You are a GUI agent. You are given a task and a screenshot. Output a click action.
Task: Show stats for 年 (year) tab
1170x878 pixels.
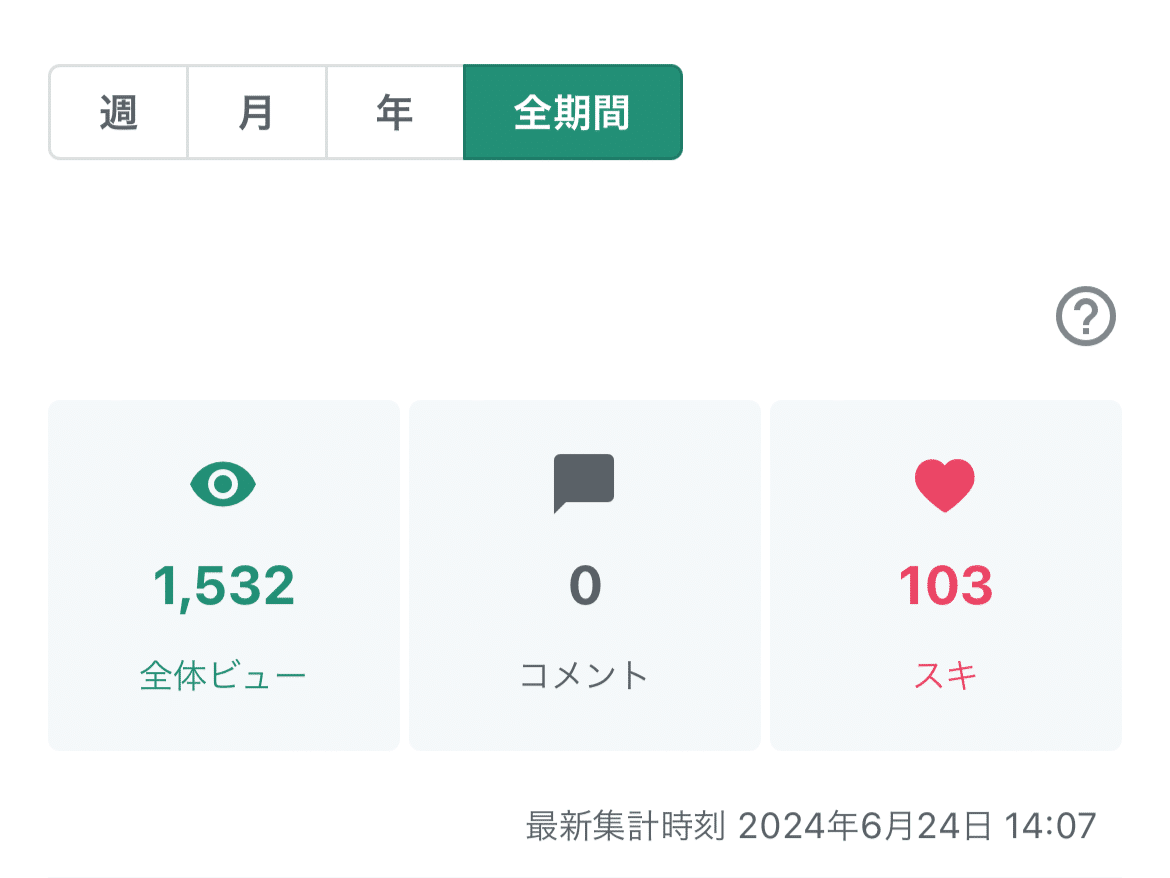tap(395, 113)
